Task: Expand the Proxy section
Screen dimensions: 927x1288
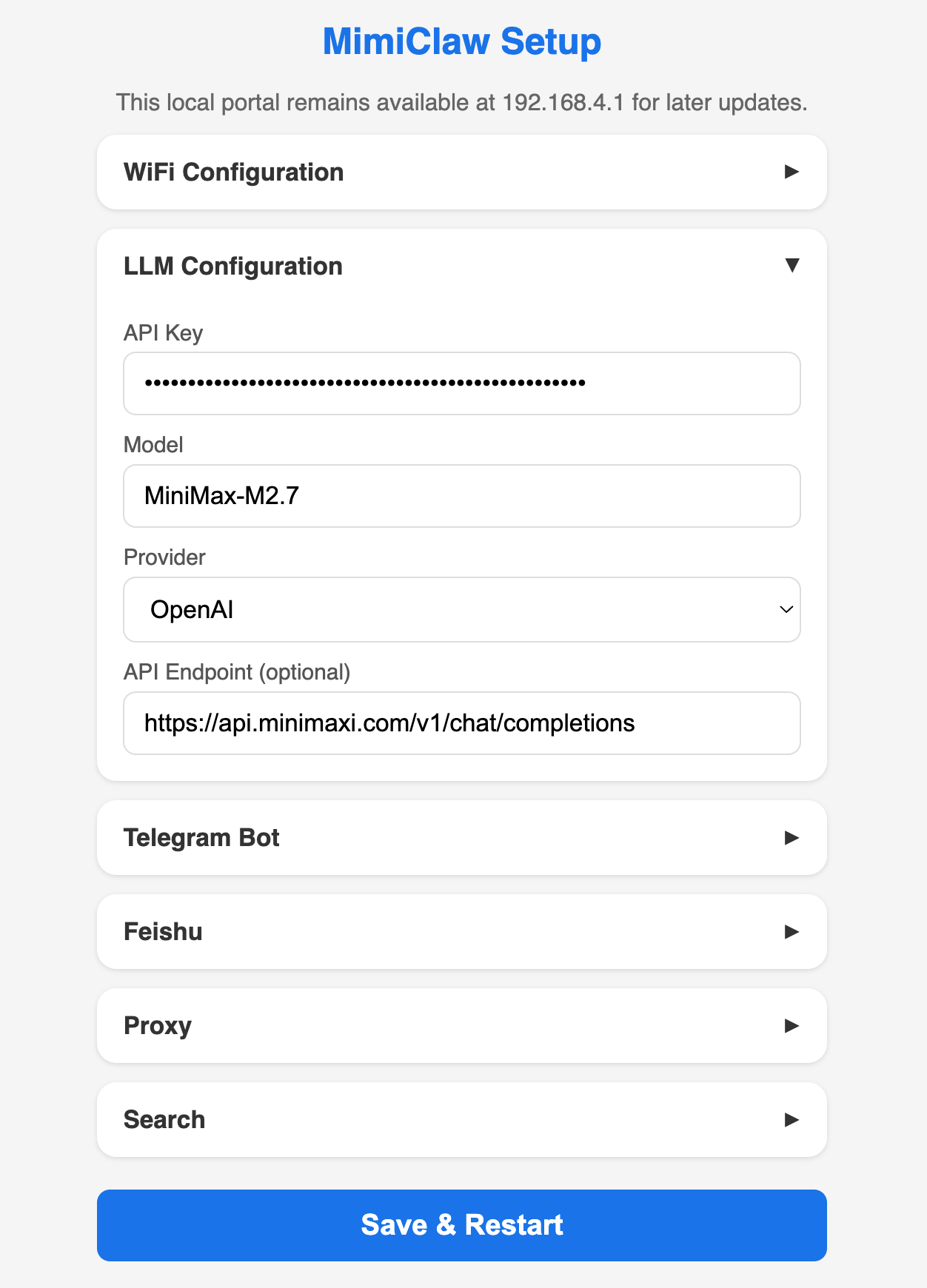Action: (x=461, y=1025)
